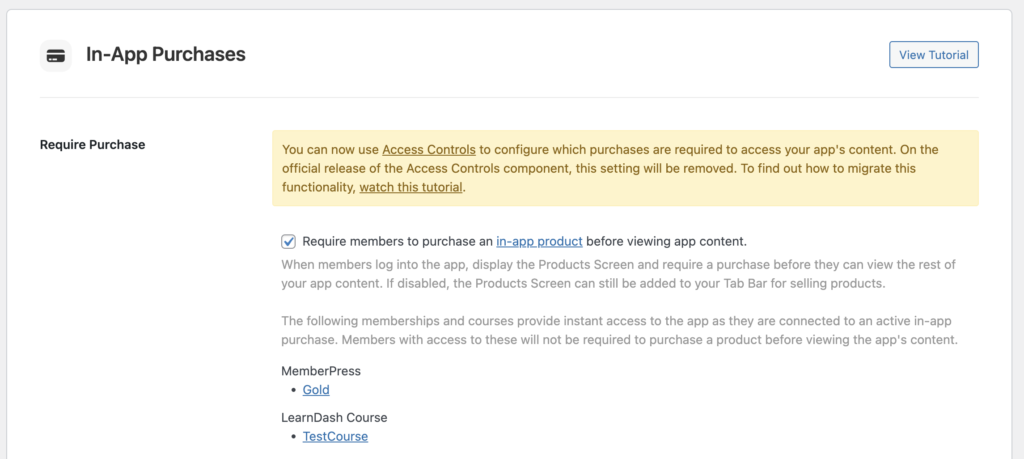Open the "watch this tutorial" link
Screen dimensions: 1024x459
pyautogui.click(x=410, y=187)
